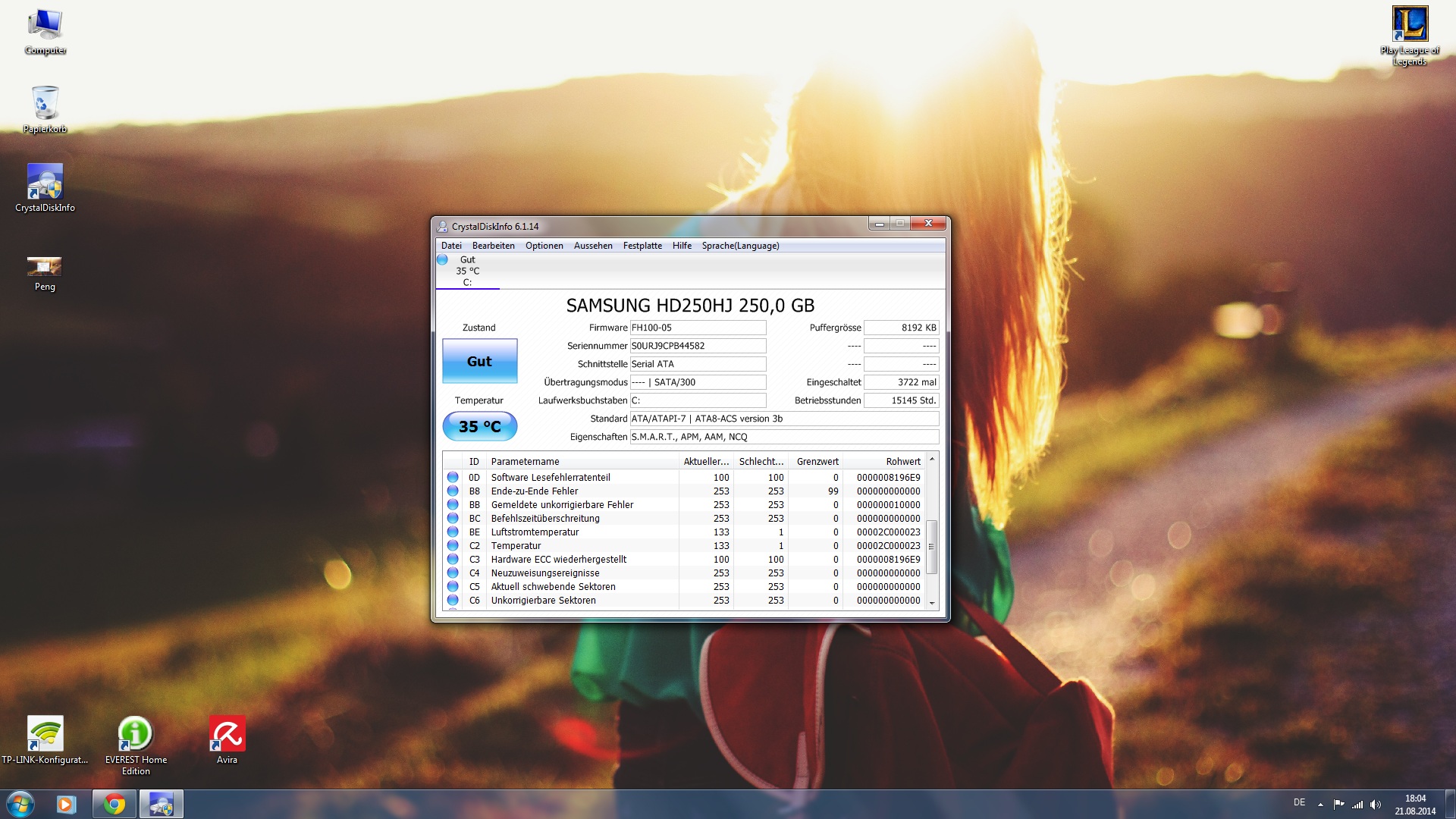The image size is (1456, 819).
Task: Open the Festplatte menu
Action: pos(642,246)
